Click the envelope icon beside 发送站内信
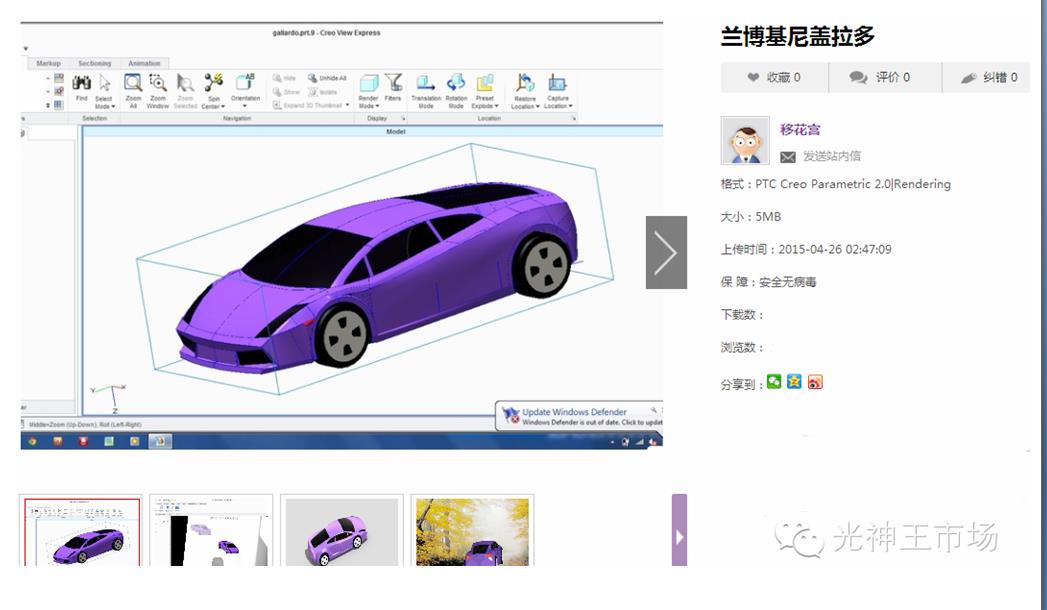 [x=788, y=157]
